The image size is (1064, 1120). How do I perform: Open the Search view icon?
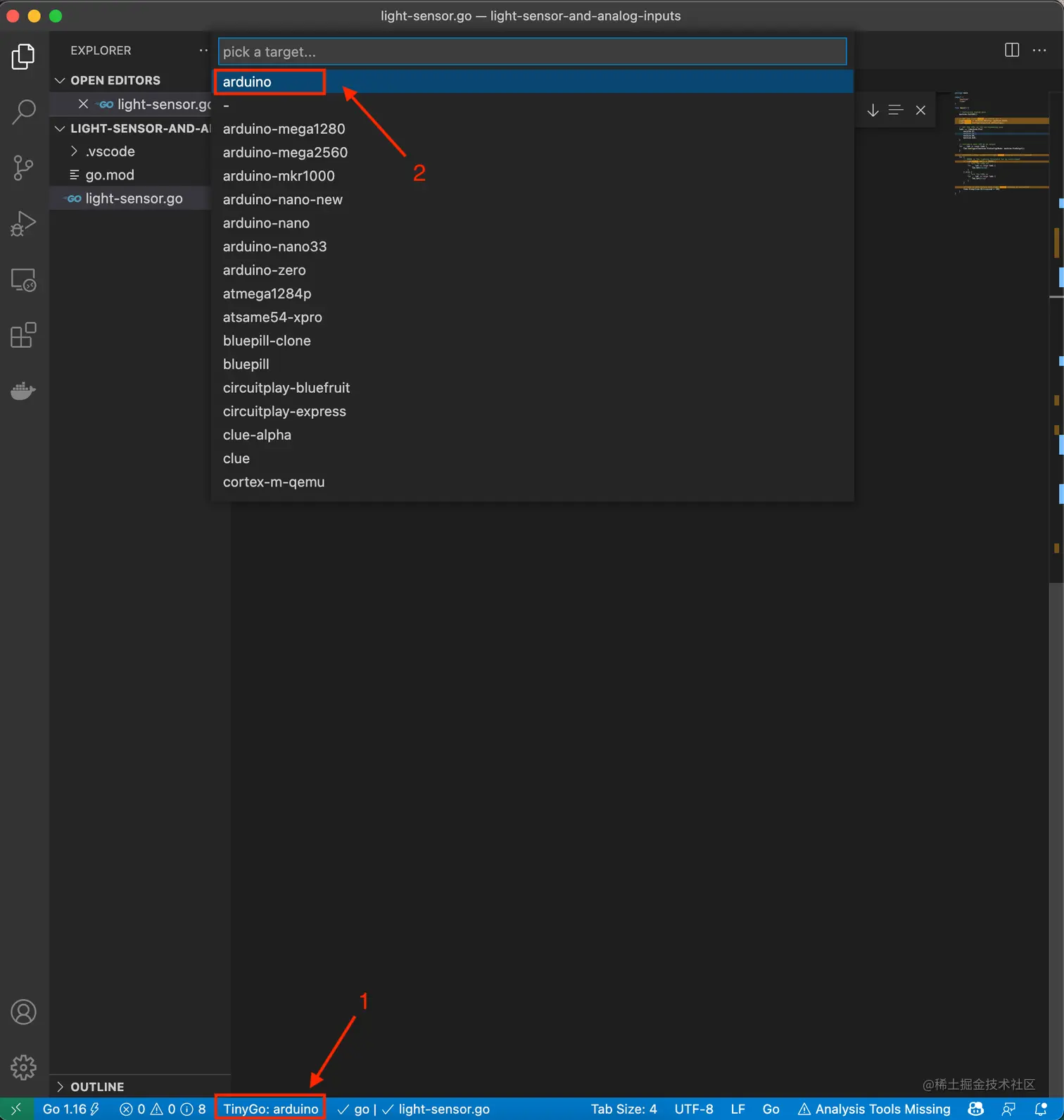click(x=23, y=111)
